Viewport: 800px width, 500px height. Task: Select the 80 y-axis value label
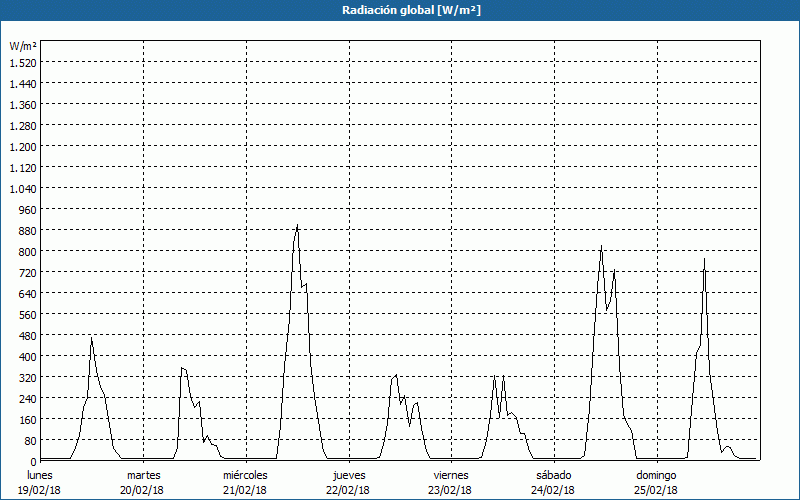click(x=30, y=440)
